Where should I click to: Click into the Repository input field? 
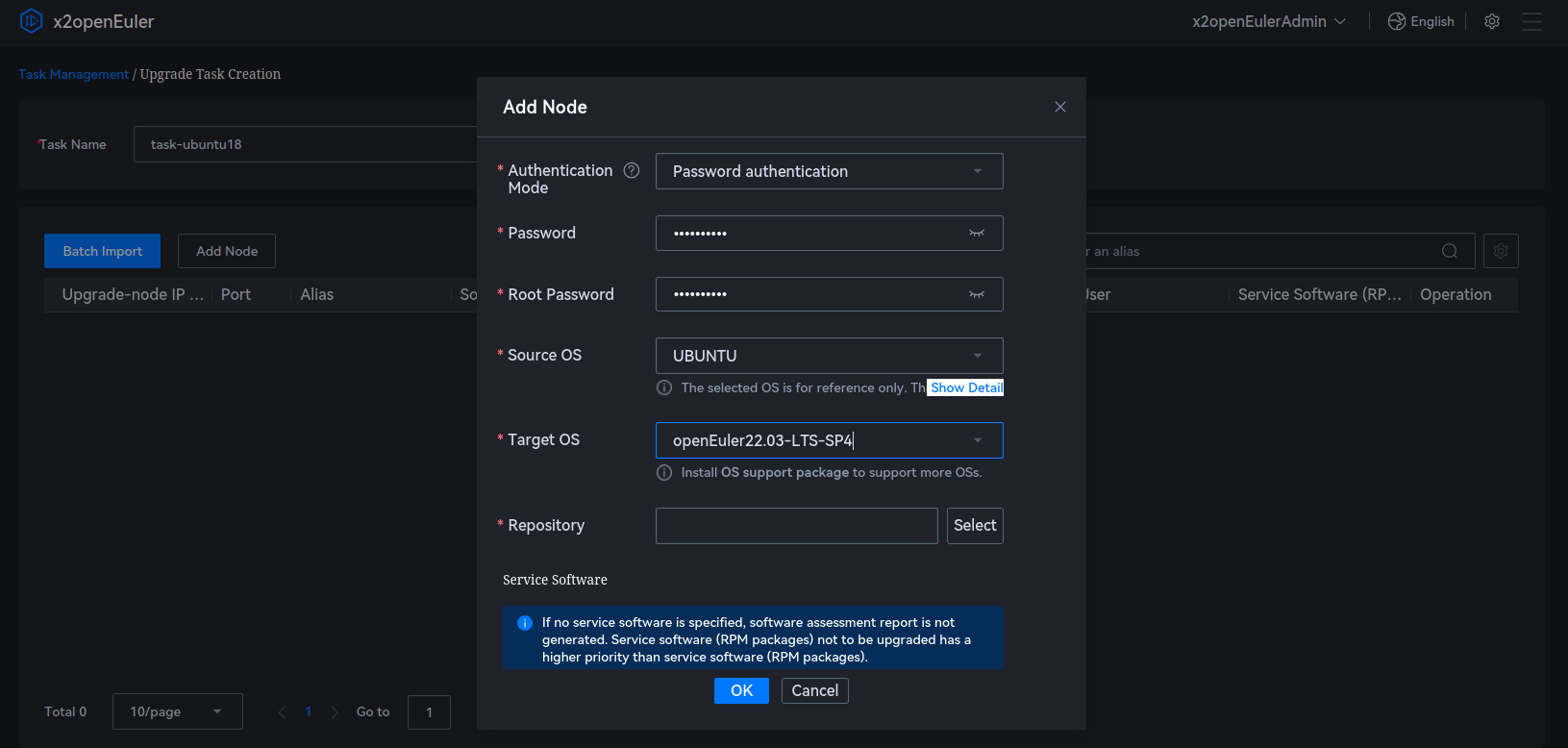(x=796, y=526)
